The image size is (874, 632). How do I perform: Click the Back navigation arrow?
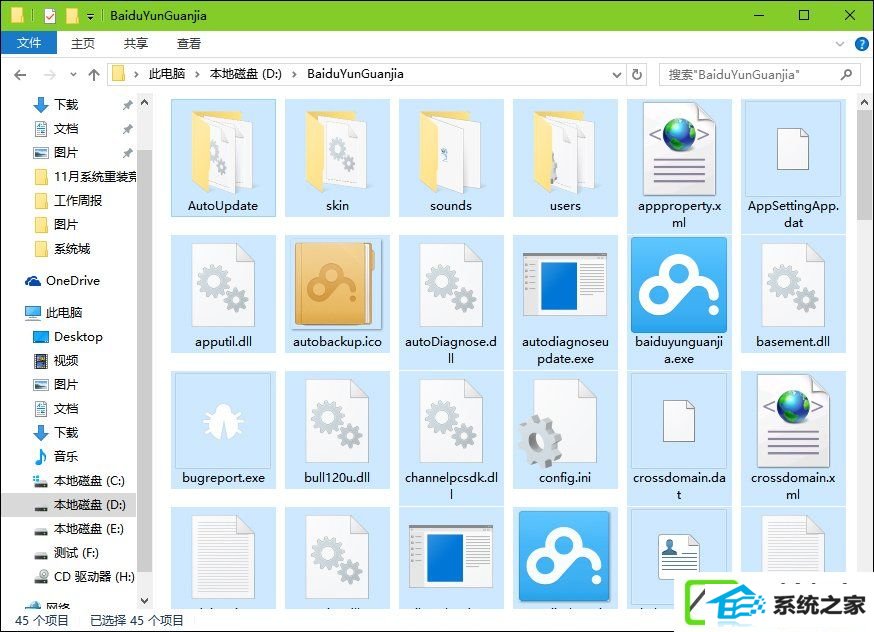tap(20, 74)
